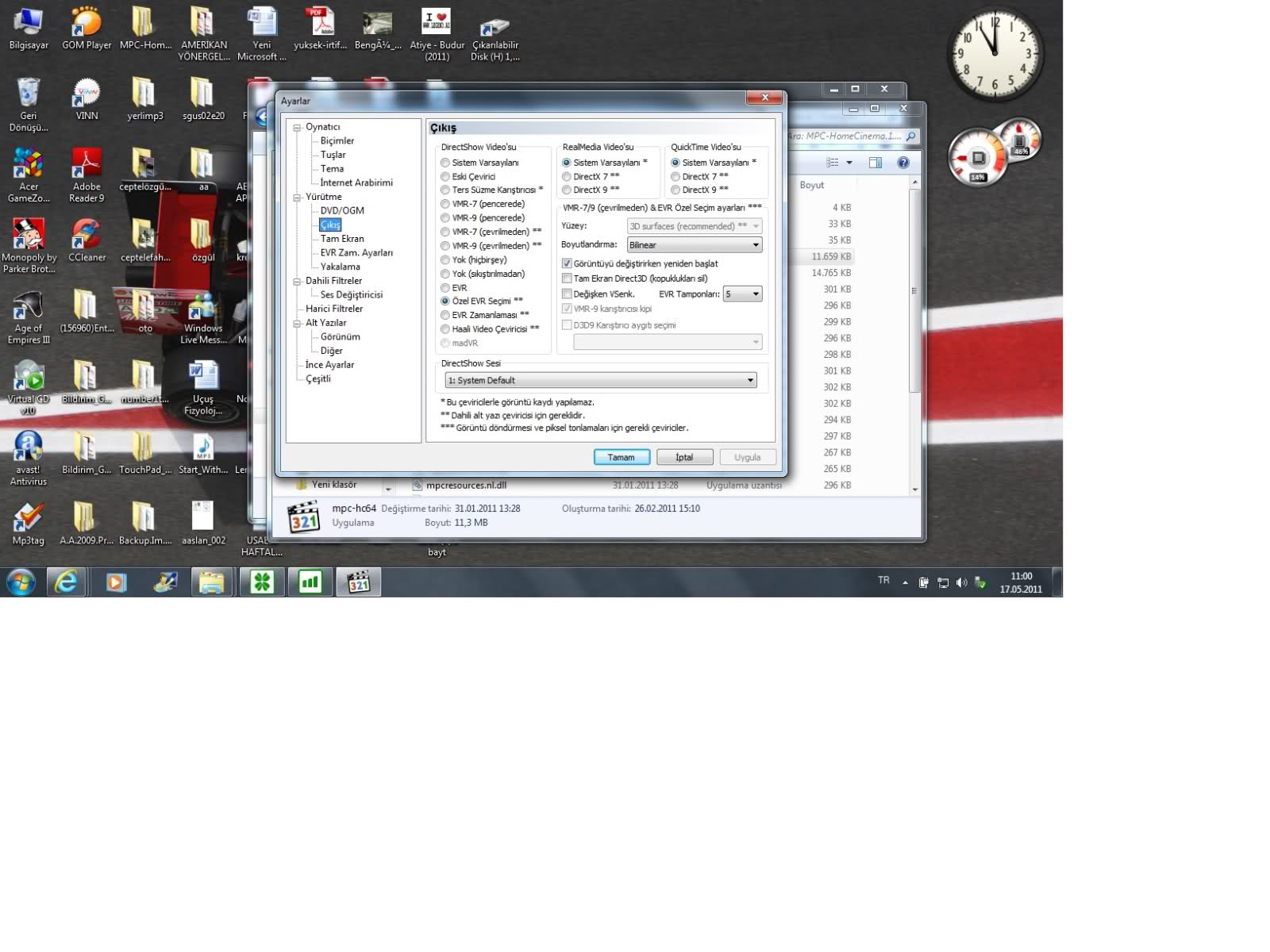1270x952 pixels.
Task: Open Uçuş Fizyoloji Word document
Action: click(203, 388)
